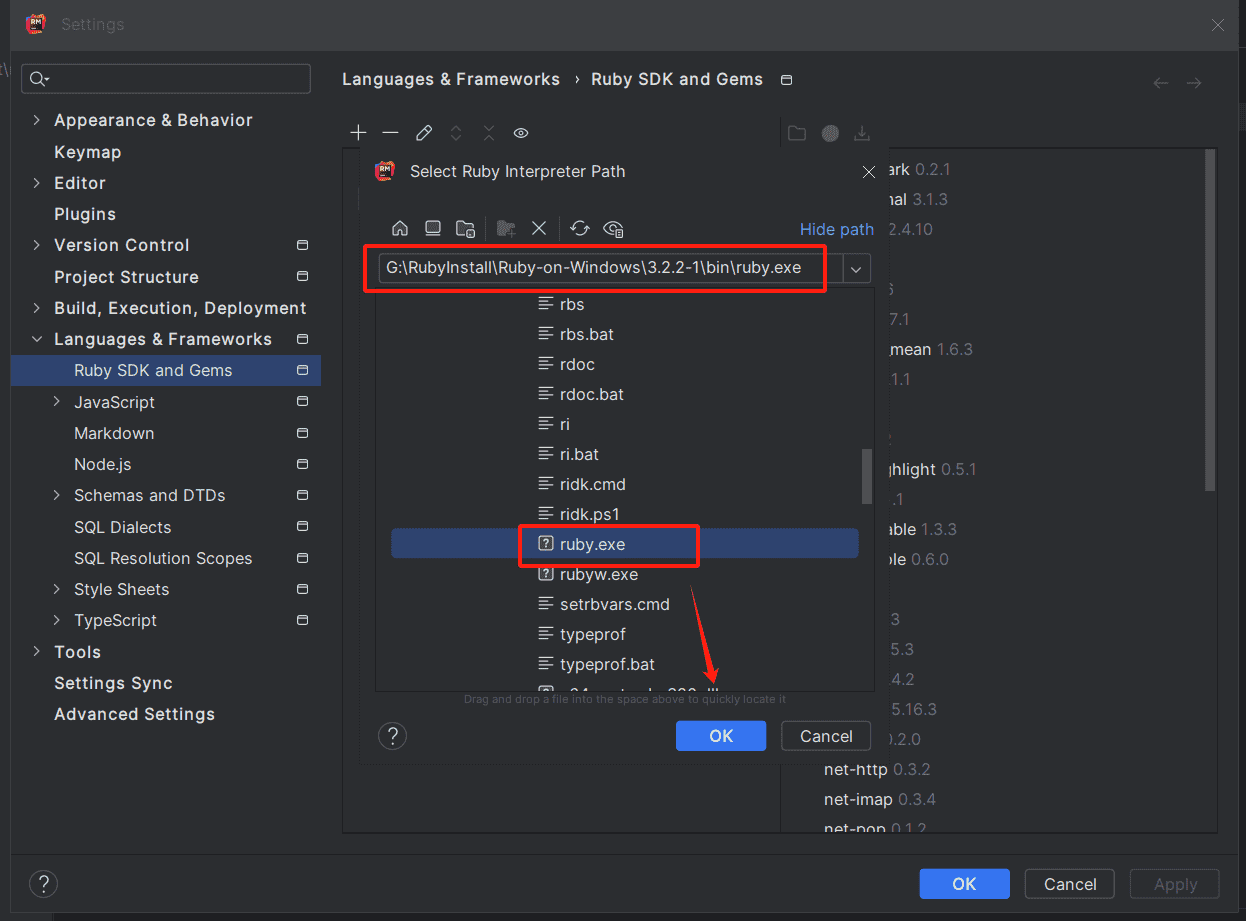
Task: Expand Build, Execution, Deployment group
Action: pyautogui.click(x=37, y=308)
